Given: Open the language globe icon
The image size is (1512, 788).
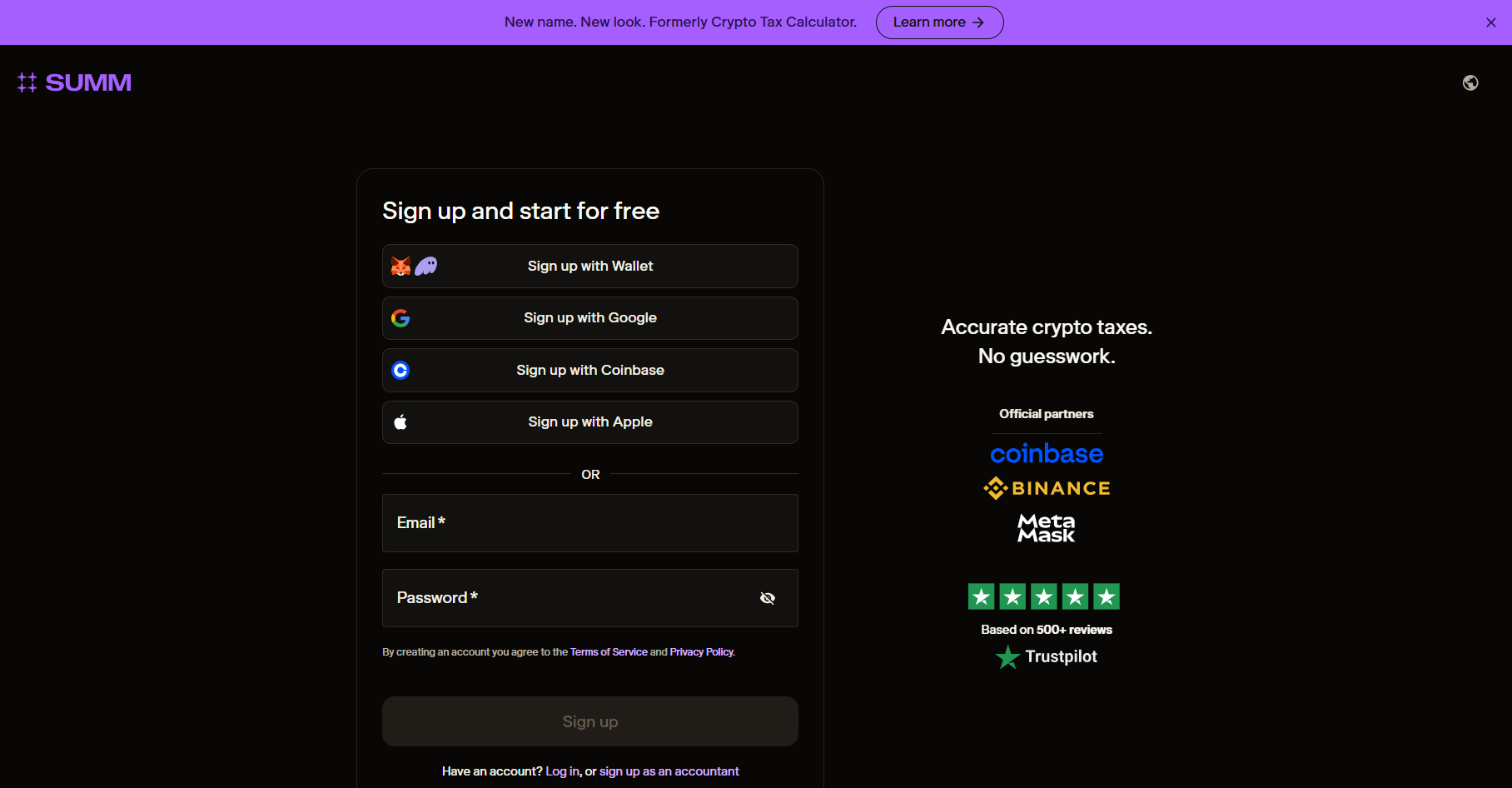Looking at the screenshot, I should pos(1470,82).
